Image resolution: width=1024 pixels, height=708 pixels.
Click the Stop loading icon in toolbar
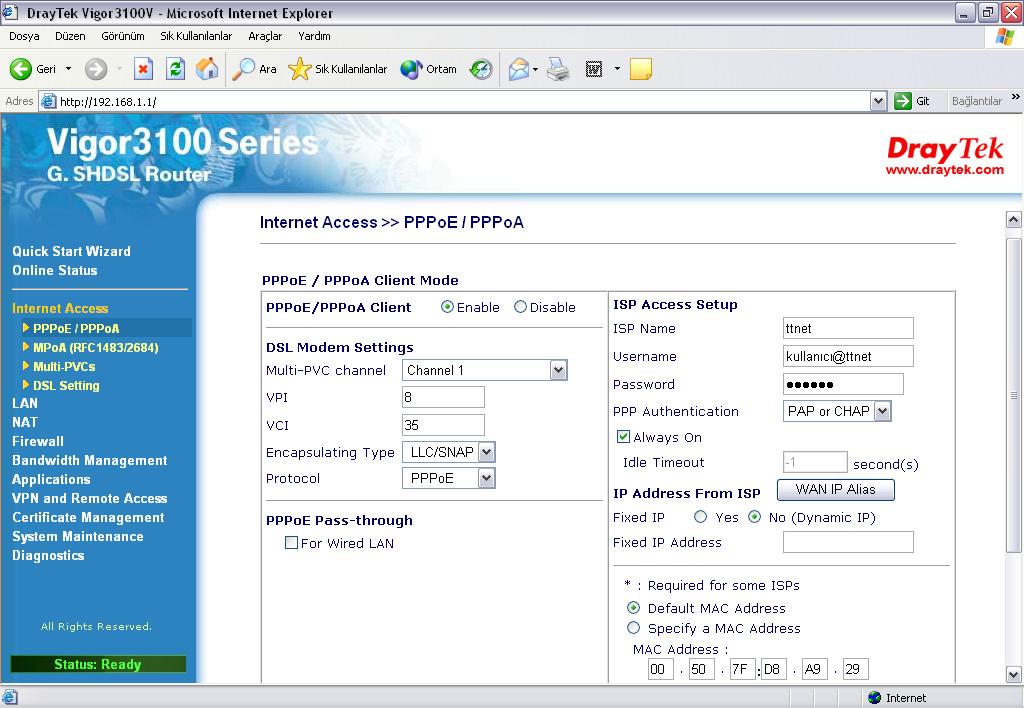point(143,69)
